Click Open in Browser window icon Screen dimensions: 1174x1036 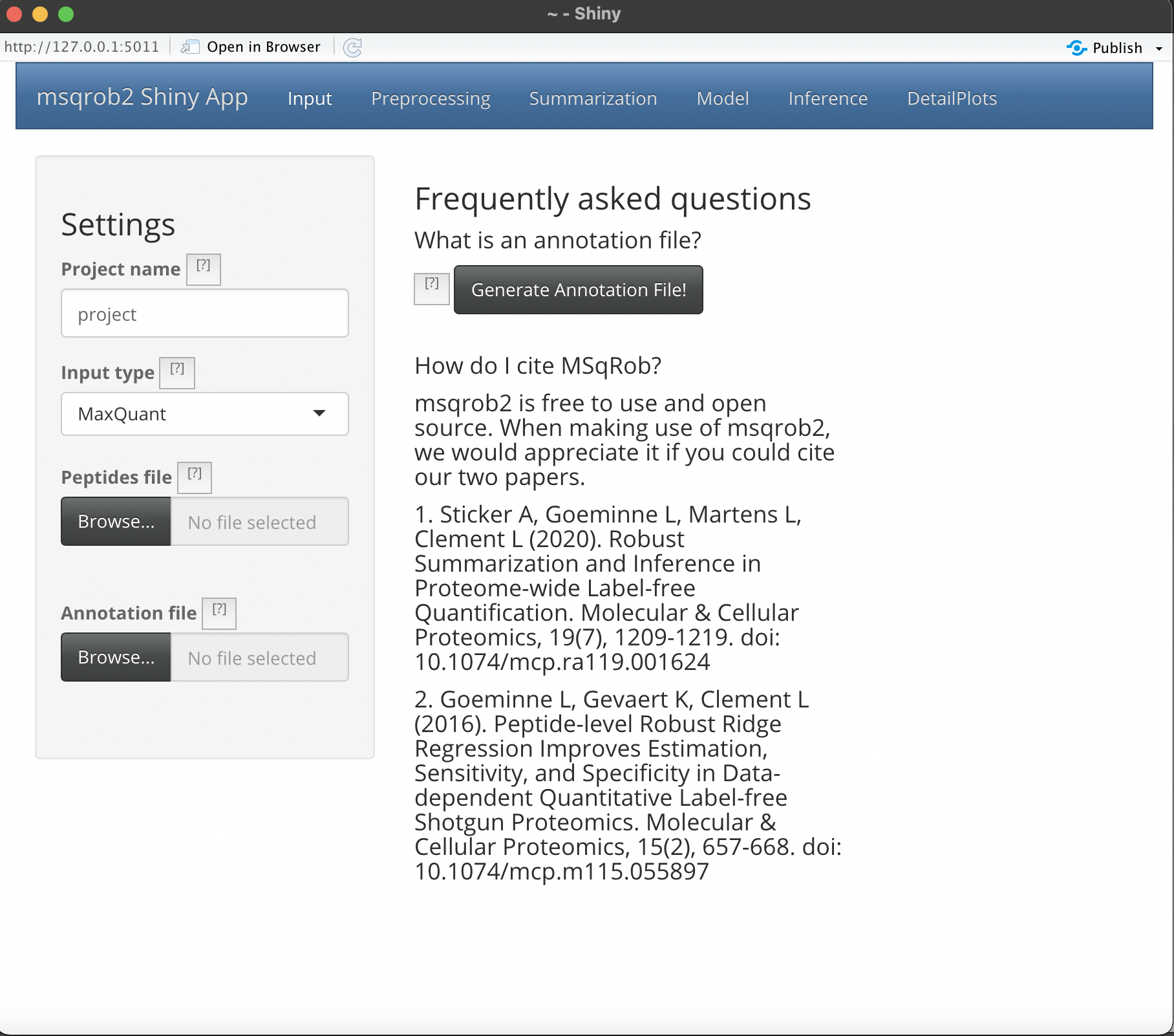189,47
